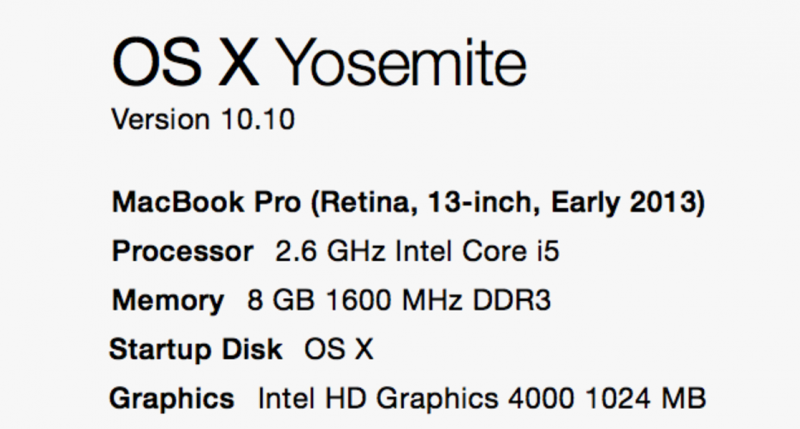Click the Memory label
The image size is (800, 429).
[x=168, y=300]
